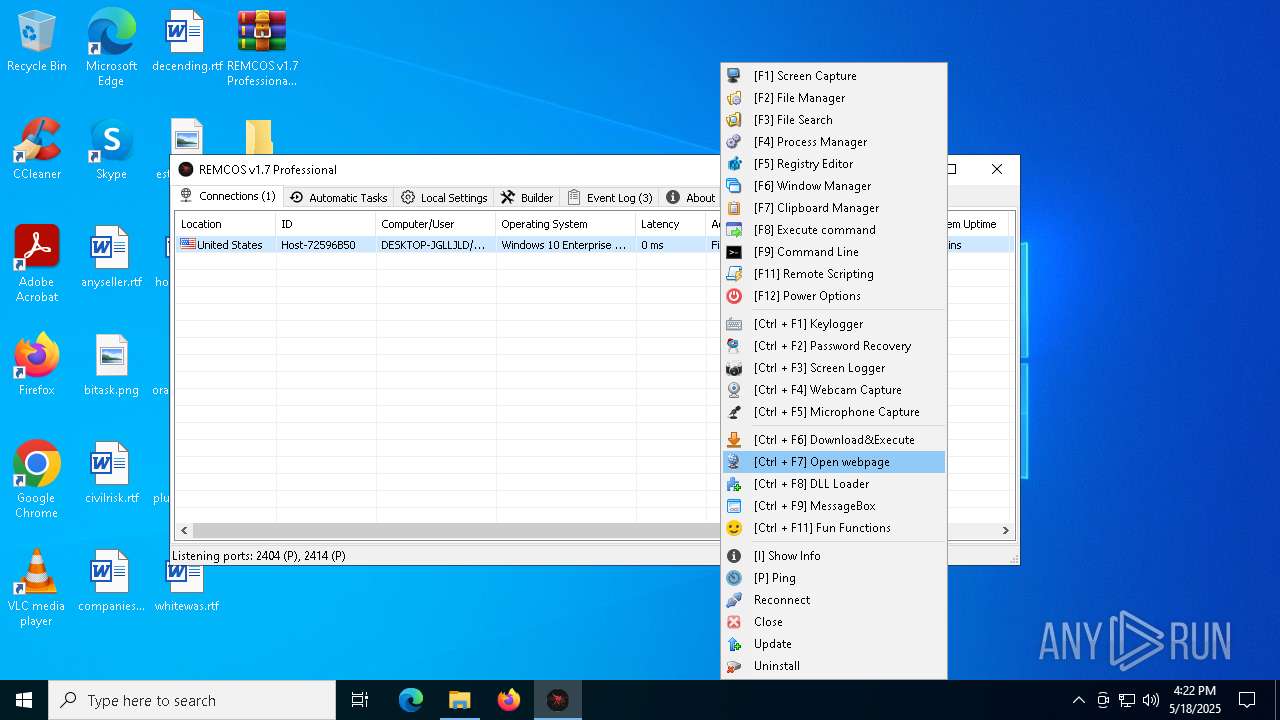Click the DLL Loader icon

[734, 484]
